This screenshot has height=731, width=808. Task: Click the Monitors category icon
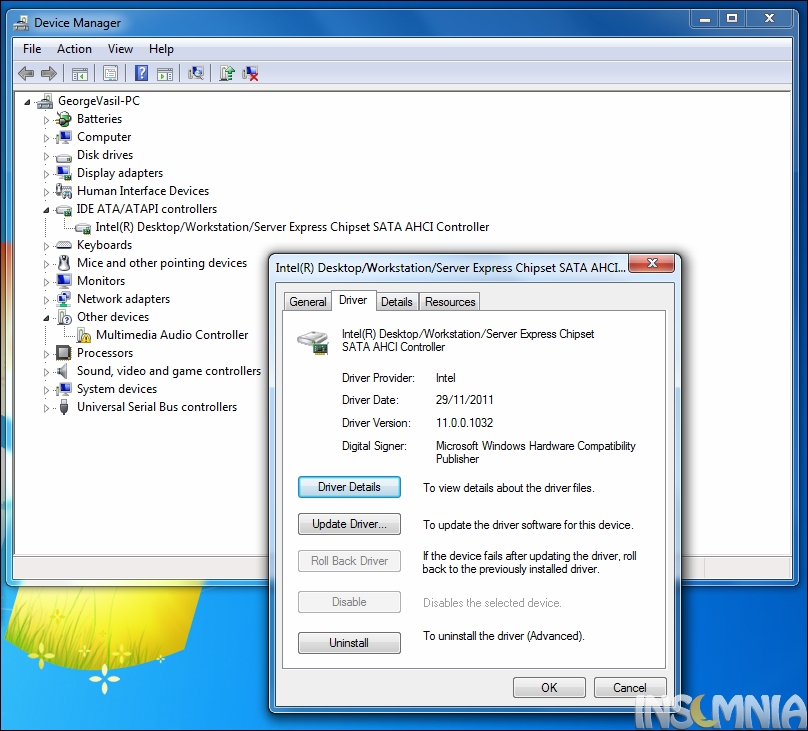coord(63,281)
